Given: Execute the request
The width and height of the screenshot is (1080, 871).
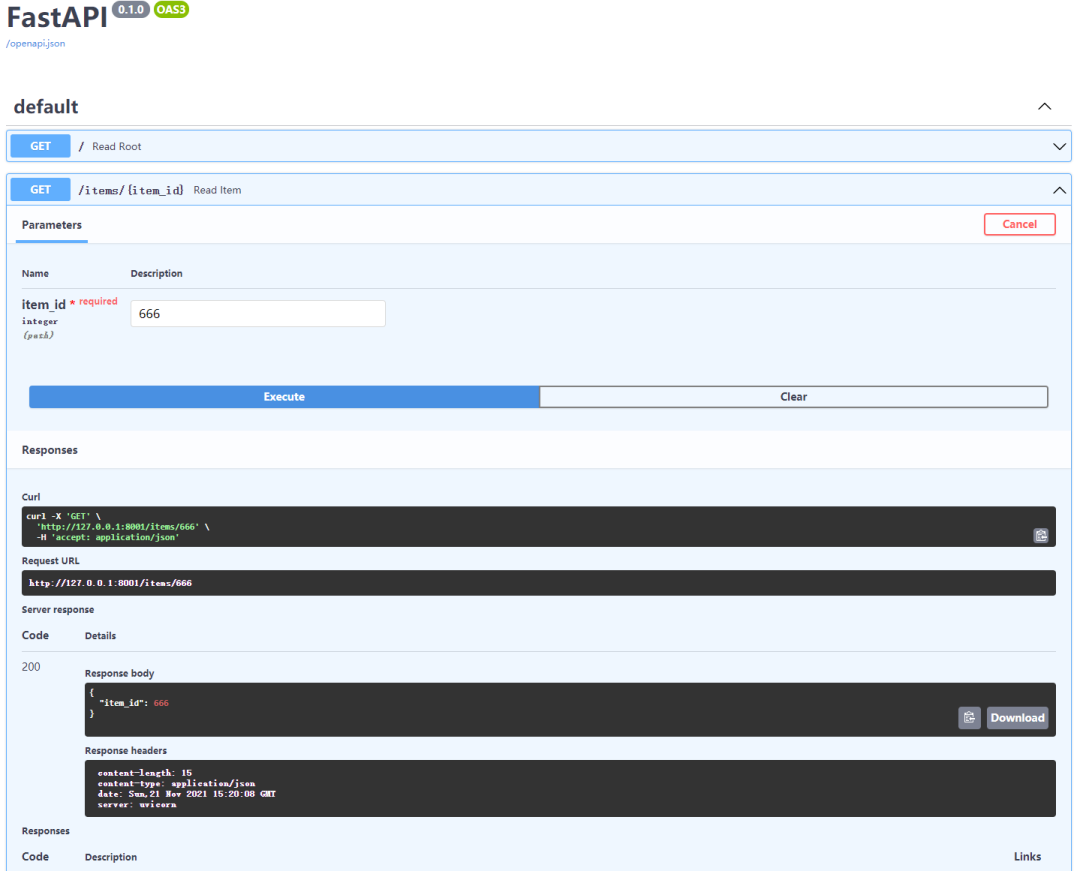Looking at the screenshot, I should click(284, 397).
